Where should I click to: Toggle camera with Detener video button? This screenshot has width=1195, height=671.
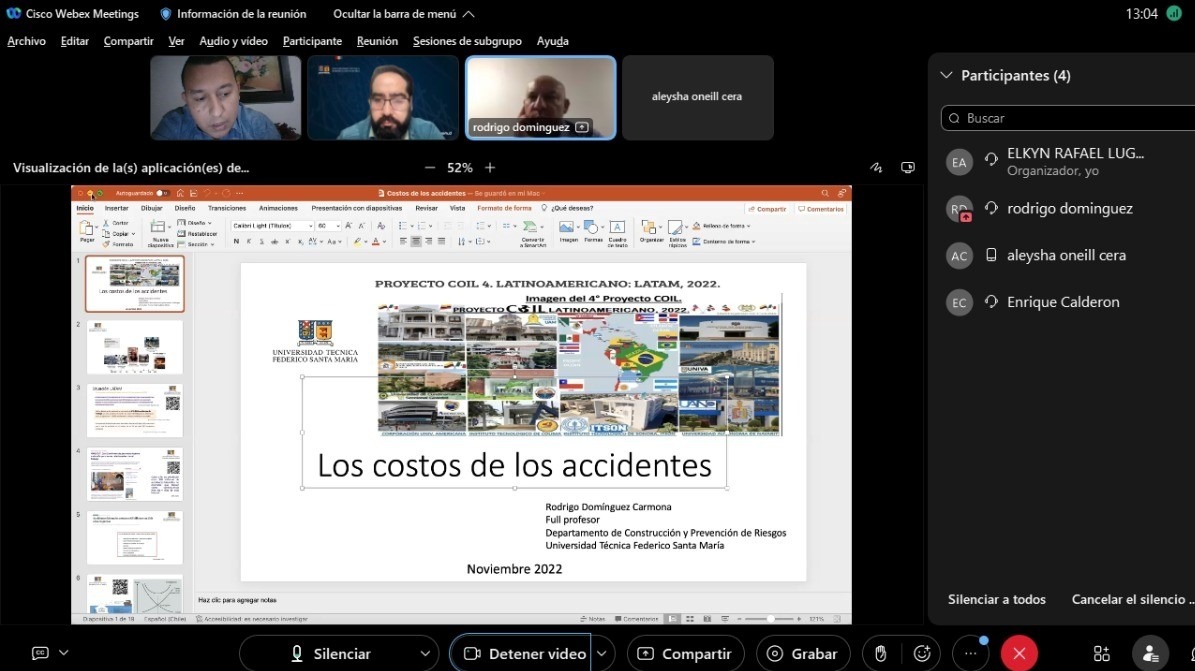pyautogui.click(x=525, y=653)
